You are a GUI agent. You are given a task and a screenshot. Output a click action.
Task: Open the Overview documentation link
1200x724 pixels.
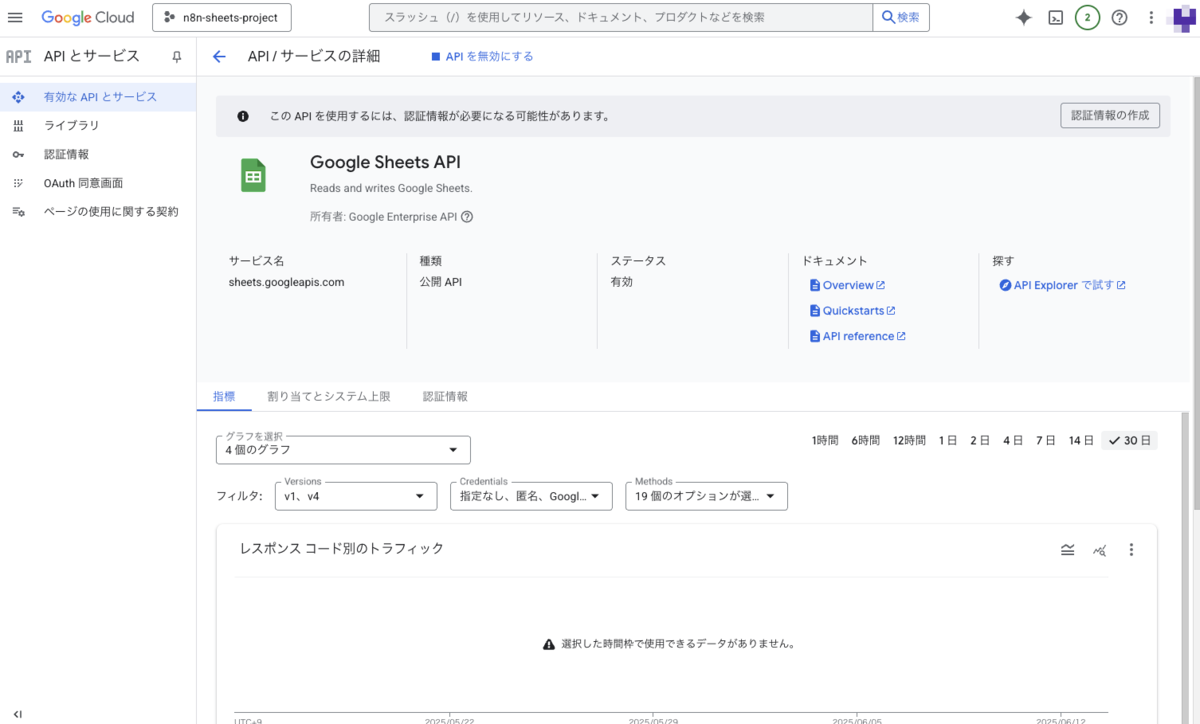tap(847, 286)
